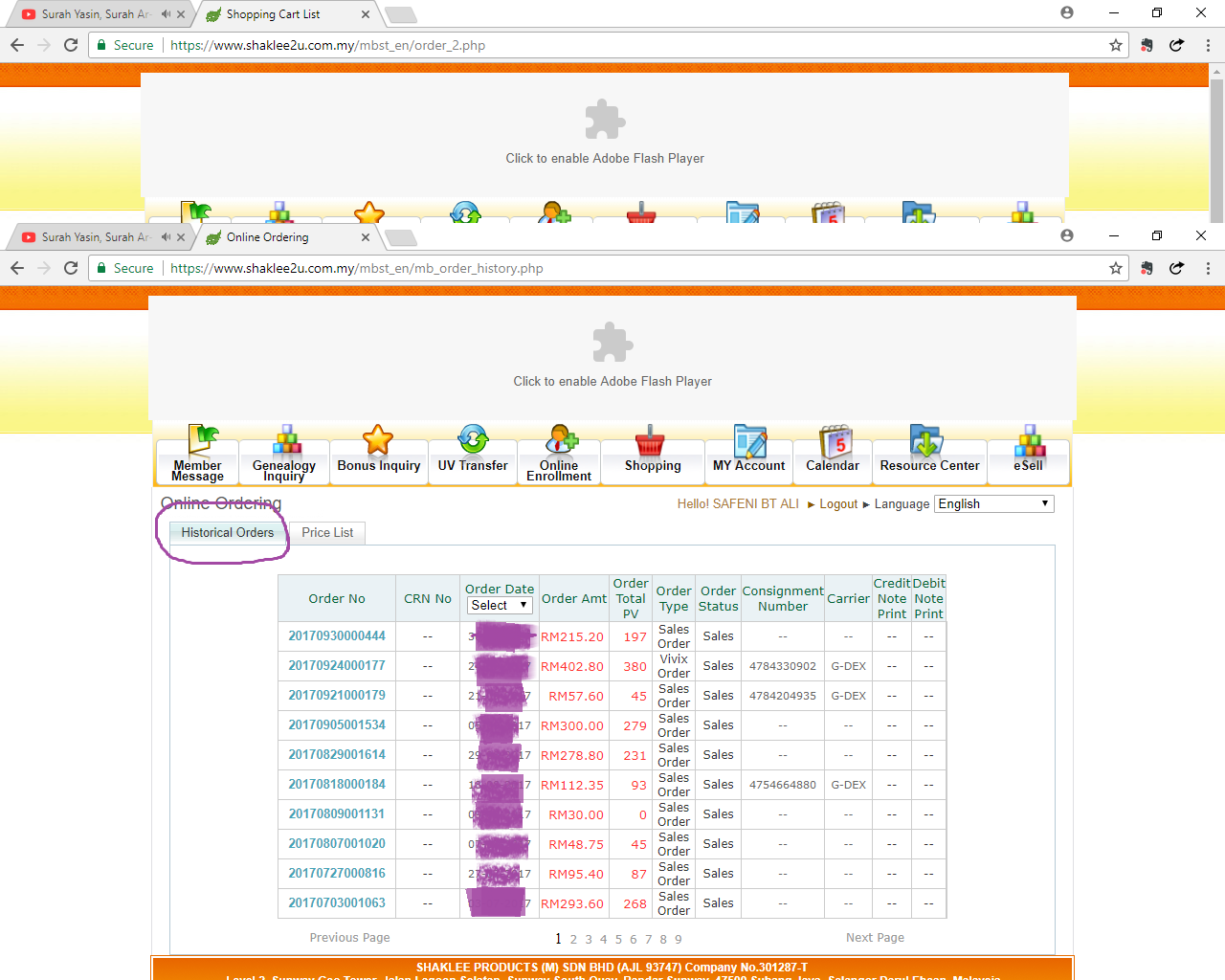Screen dimensions: 1225x980
Task: Click front window back arrow
Action: click(x=17, y=268)
